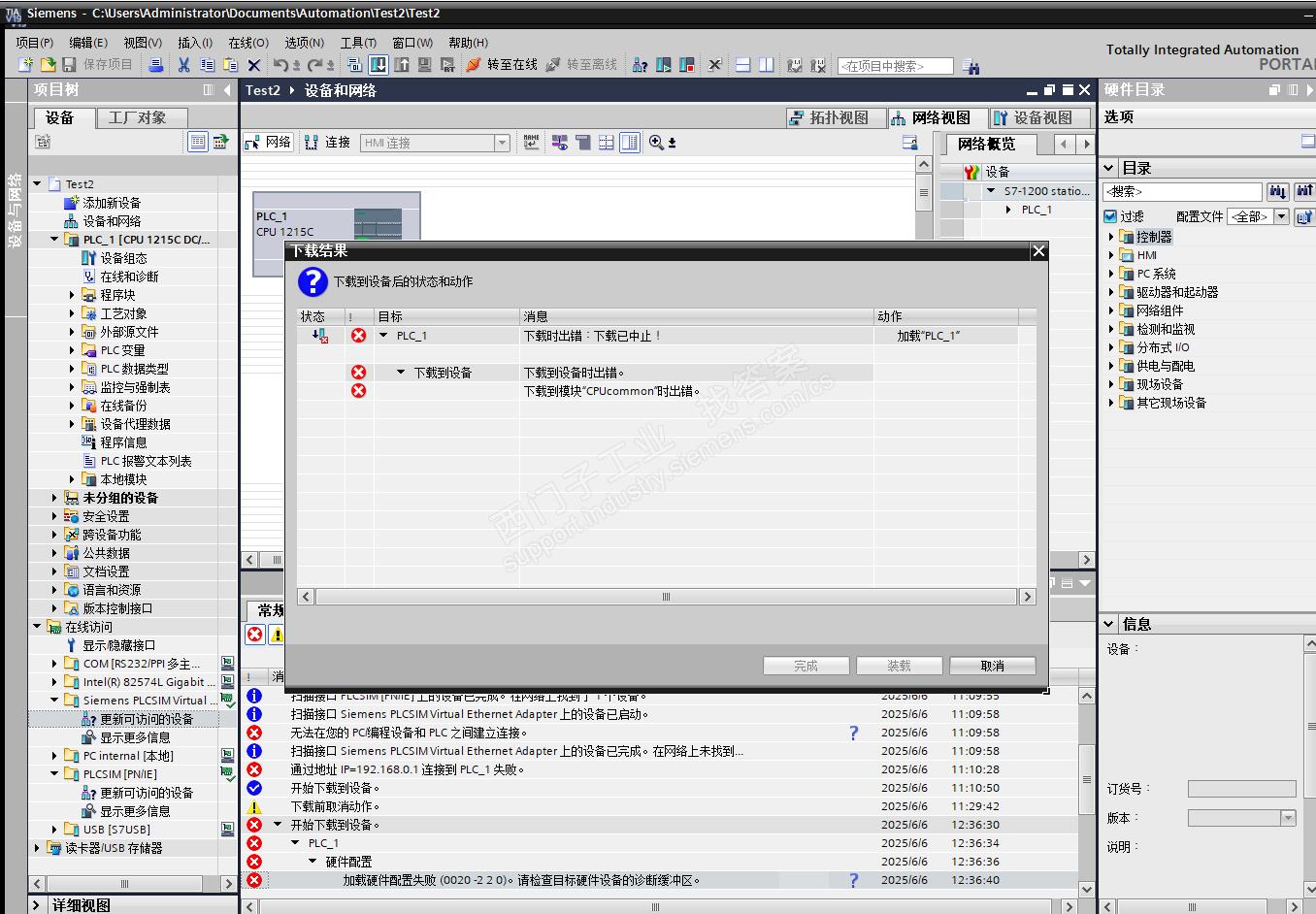Click the new project icon in the toolbar
Viewport: 1316px width, 914px height.
[25, 65]
